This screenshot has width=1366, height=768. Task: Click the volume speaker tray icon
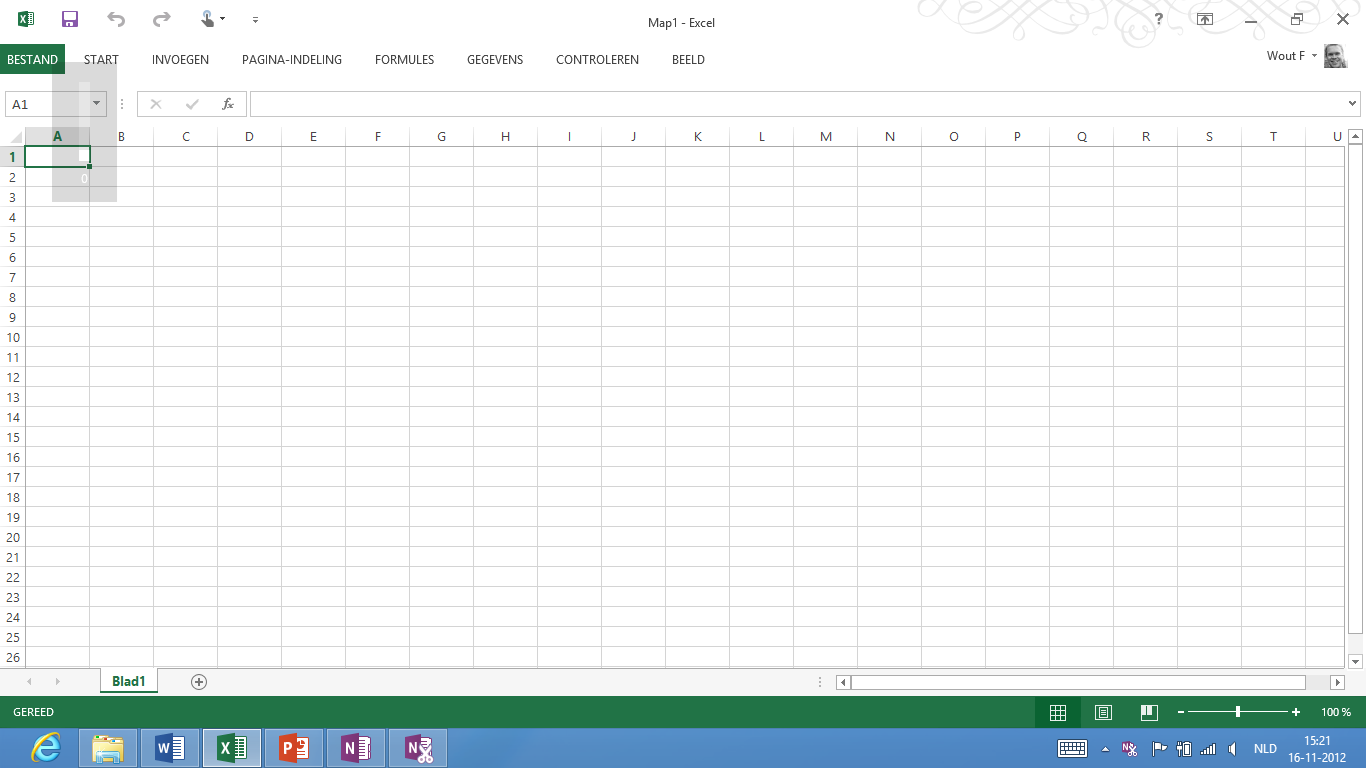[x=1232, y=748]
